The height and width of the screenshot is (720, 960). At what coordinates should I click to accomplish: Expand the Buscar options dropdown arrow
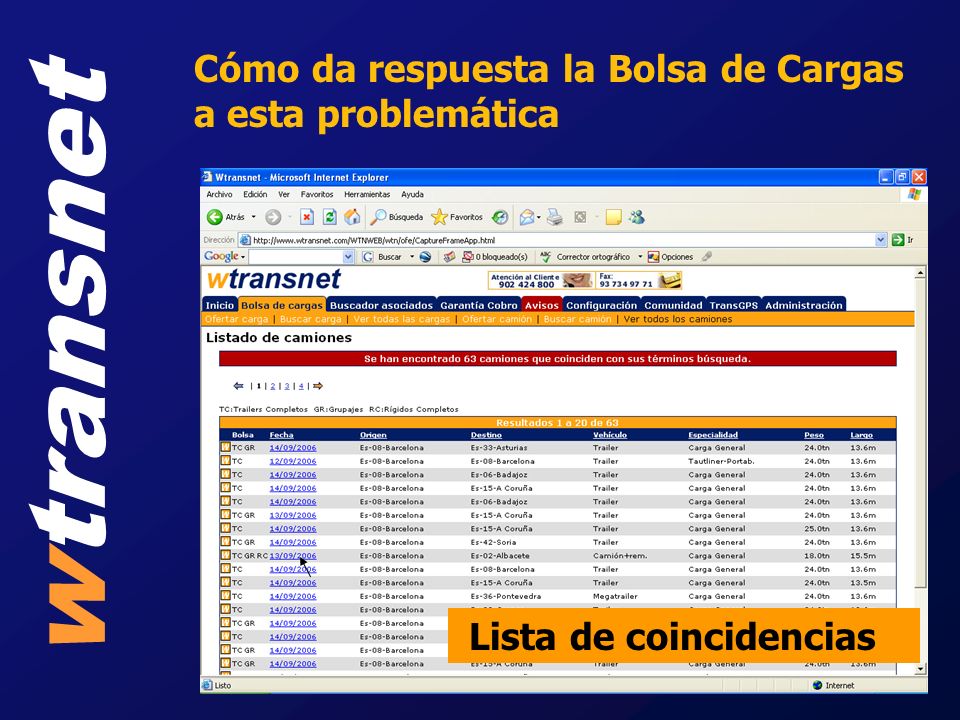[411, 257]
